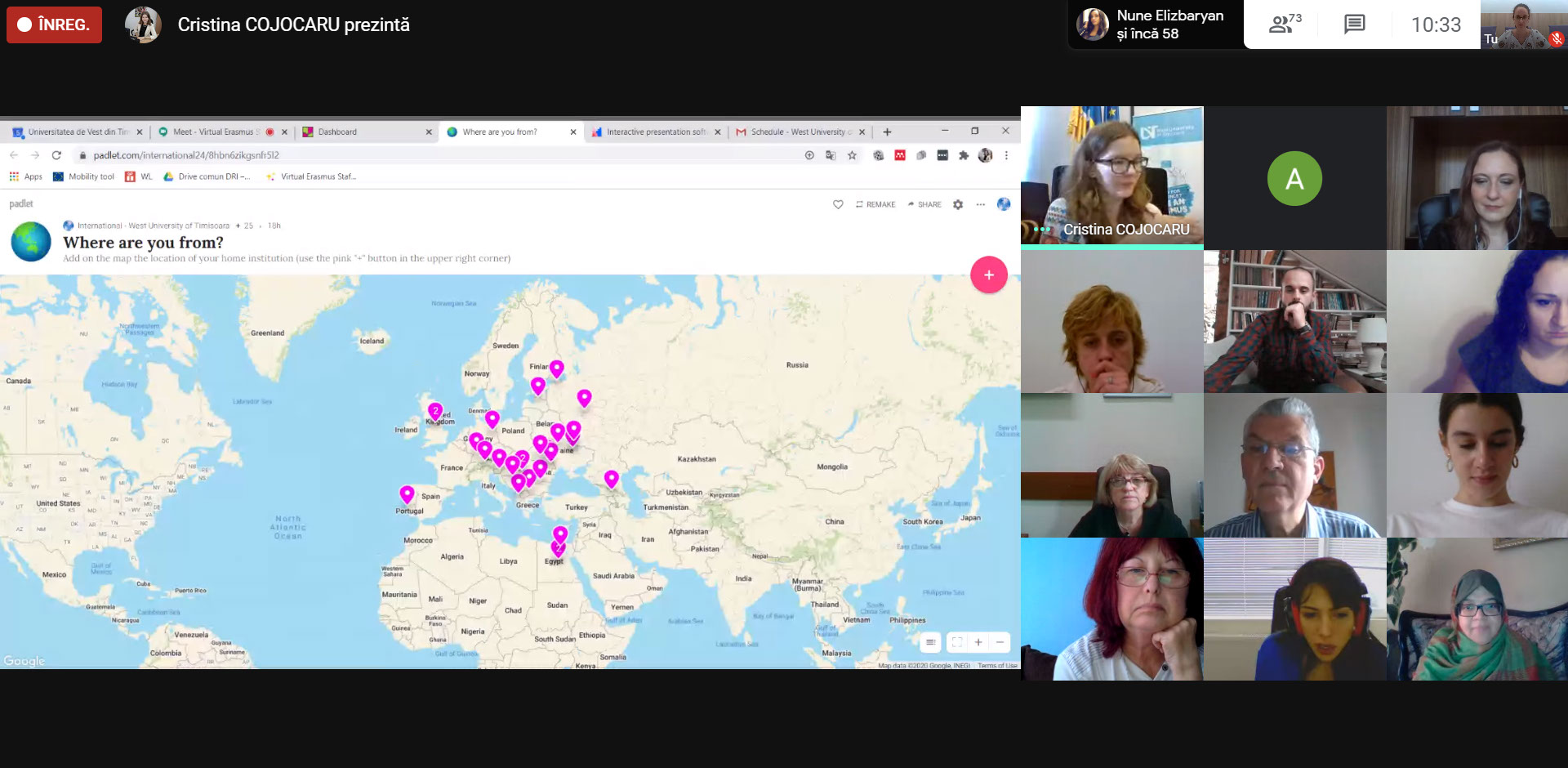The height and width of the screenshot is (768, 1568).
Task: Open map posts list view button
Action: 930,642
